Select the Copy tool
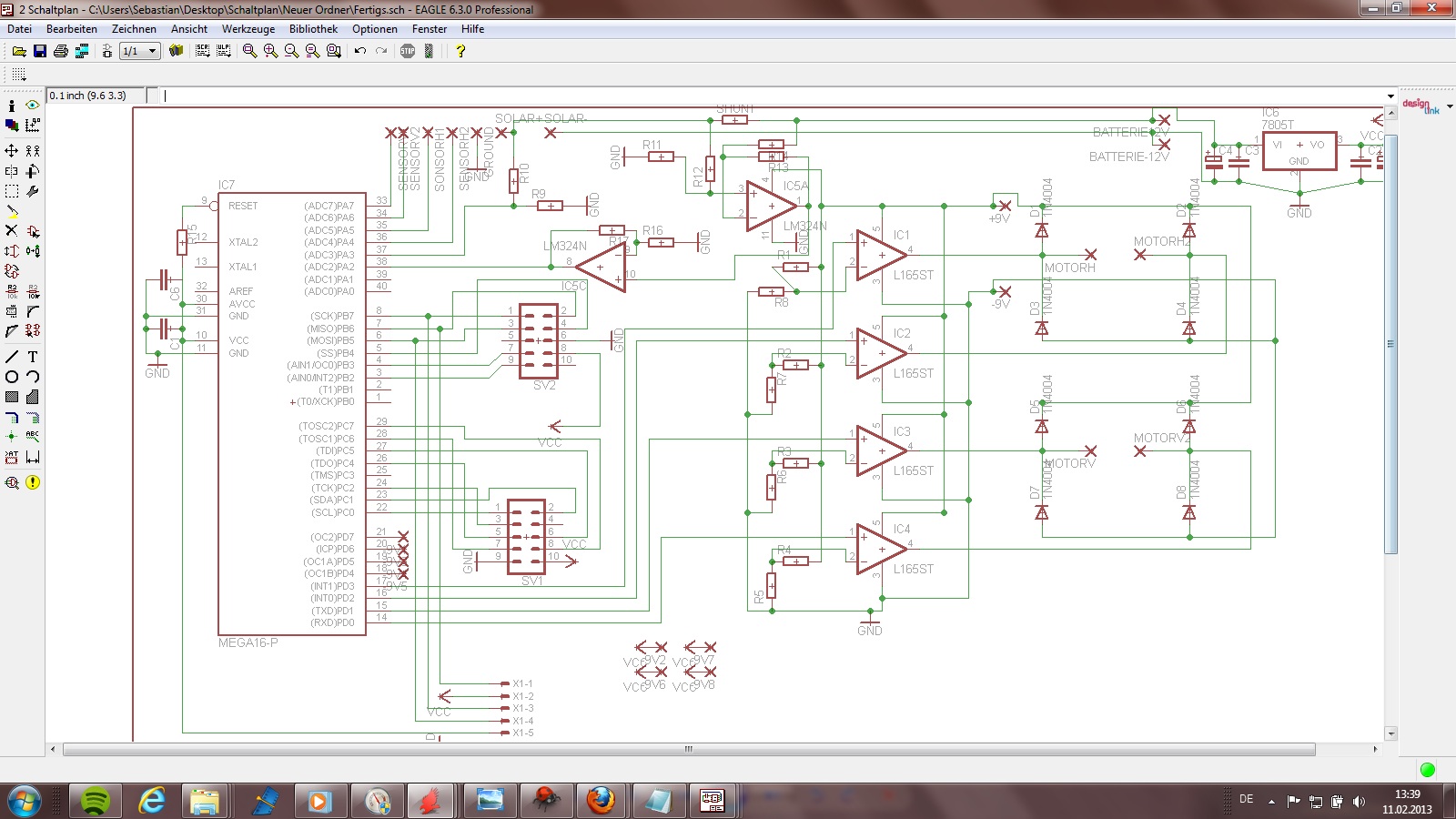 [33, 150]
